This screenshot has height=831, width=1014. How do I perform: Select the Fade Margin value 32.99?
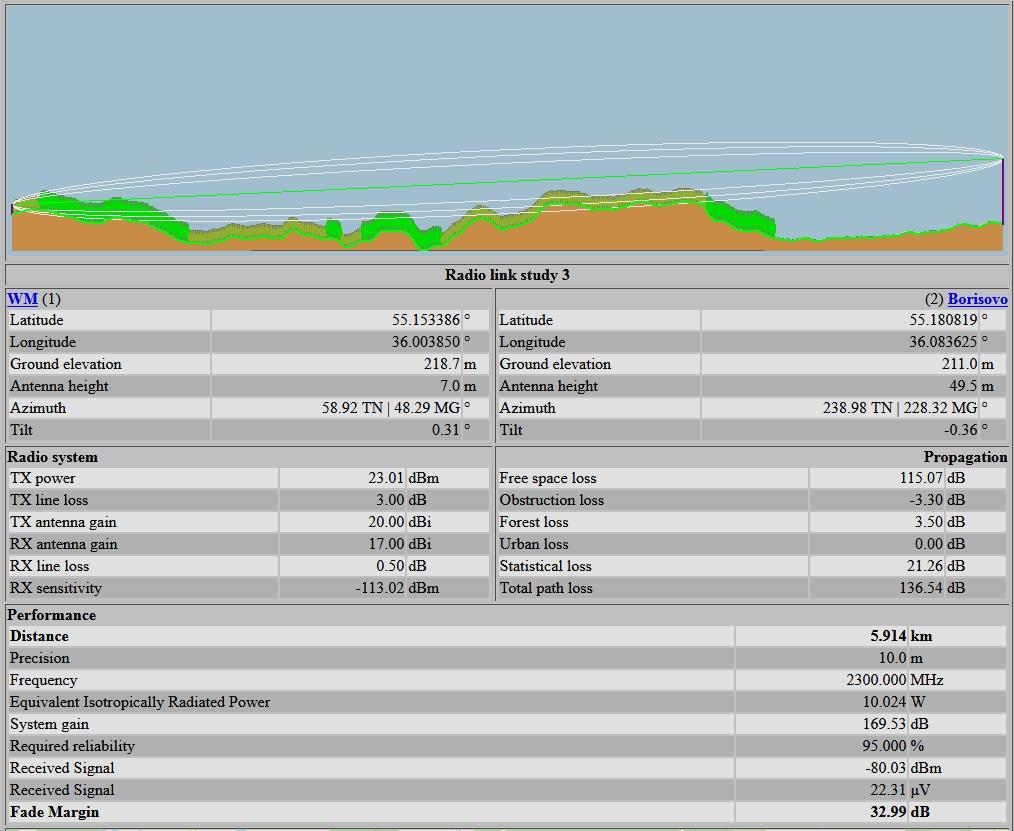pos(887,812)
